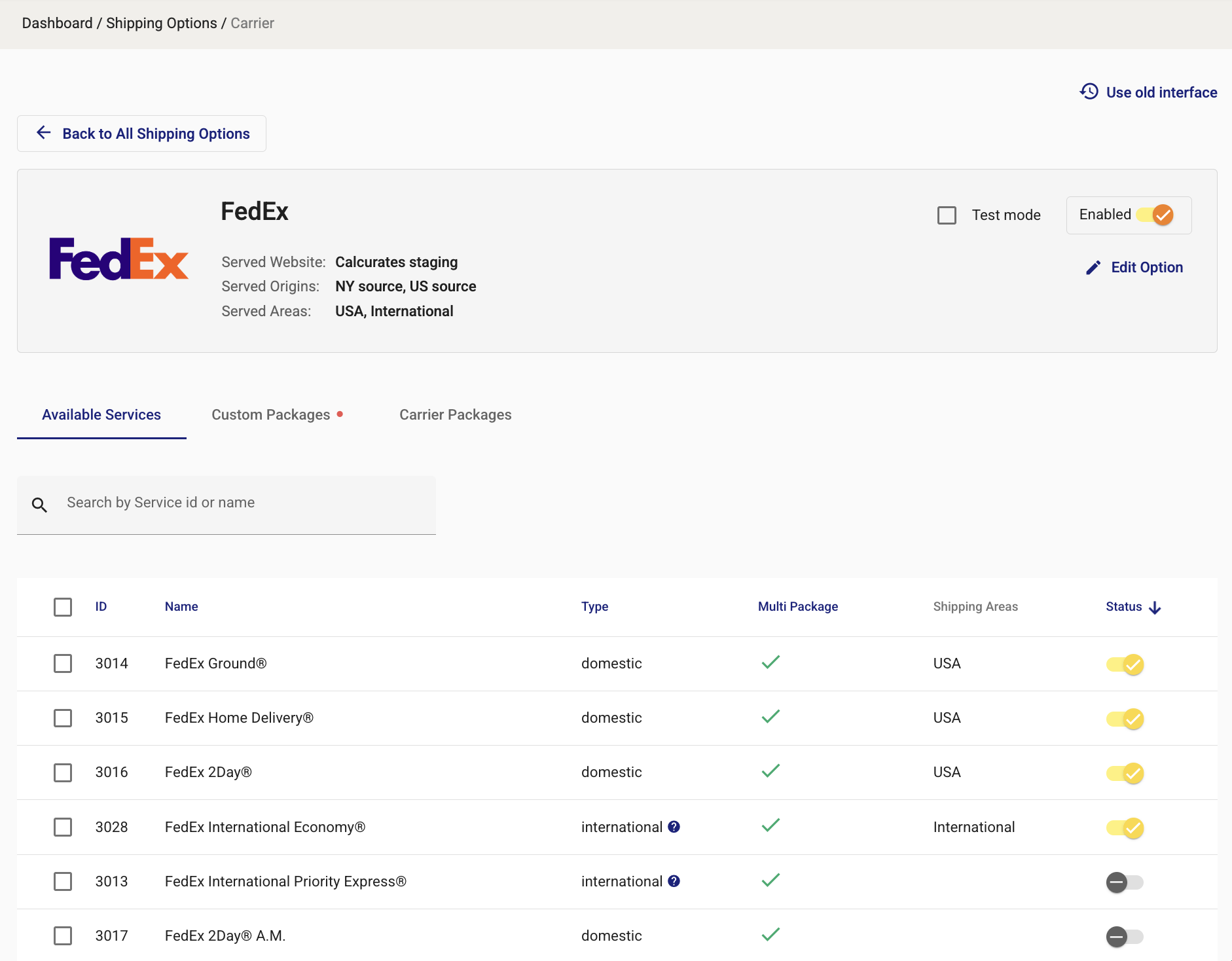Sort services by Type column
Screen dimensions: 1232x961
coord(594,606)
